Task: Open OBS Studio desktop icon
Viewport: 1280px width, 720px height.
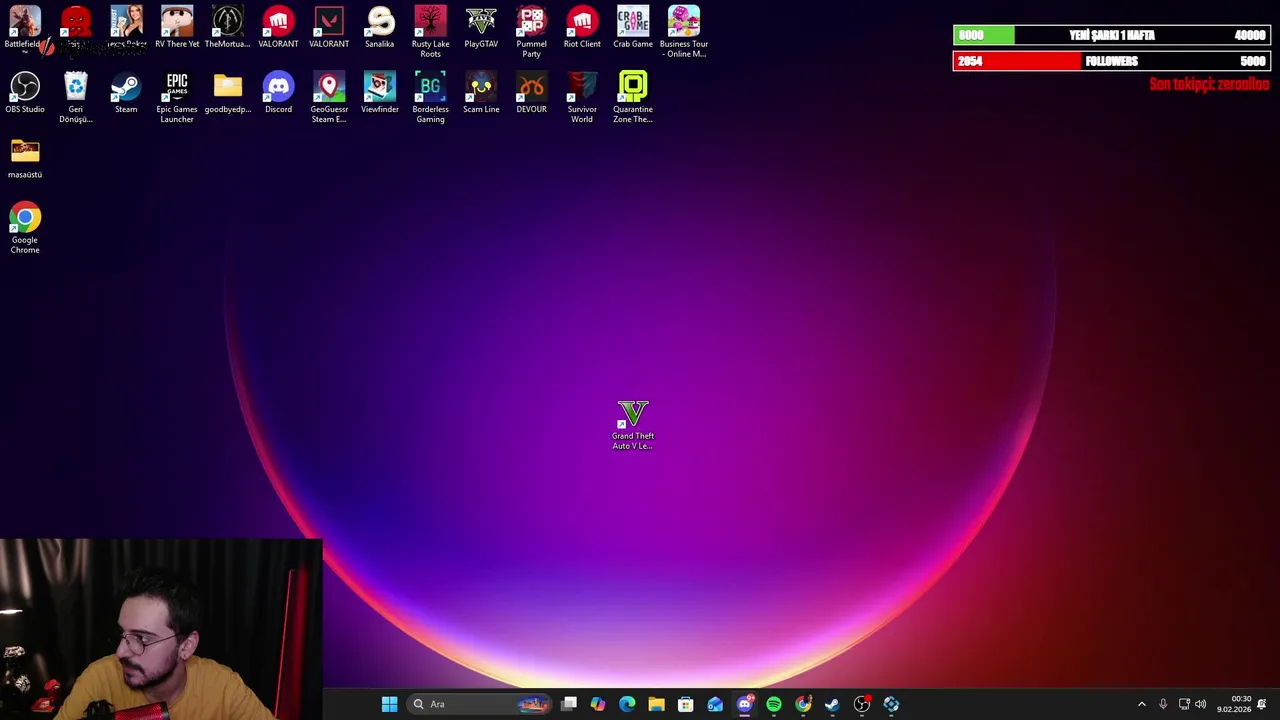Action: pos(25,93)
